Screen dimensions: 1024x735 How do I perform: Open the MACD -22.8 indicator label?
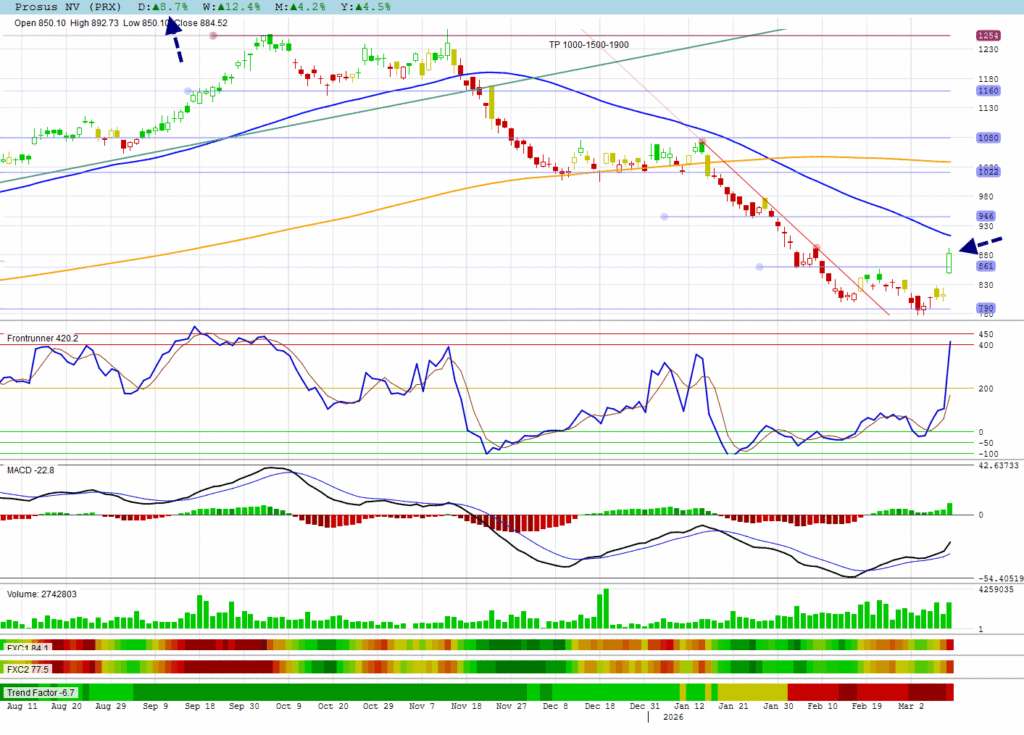pos(31,469)
